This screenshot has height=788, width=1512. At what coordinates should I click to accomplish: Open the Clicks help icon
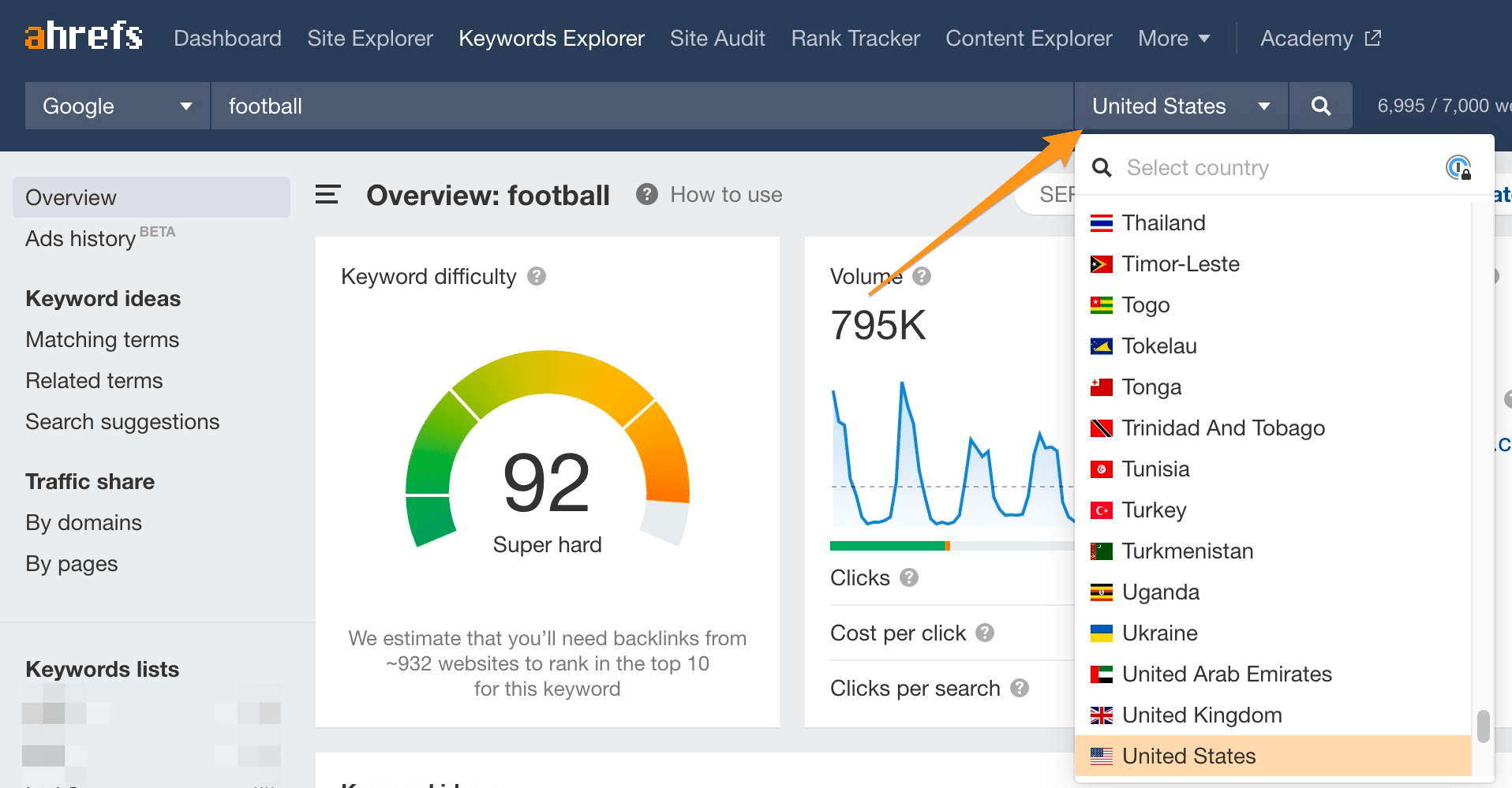[x=909, y=577]
